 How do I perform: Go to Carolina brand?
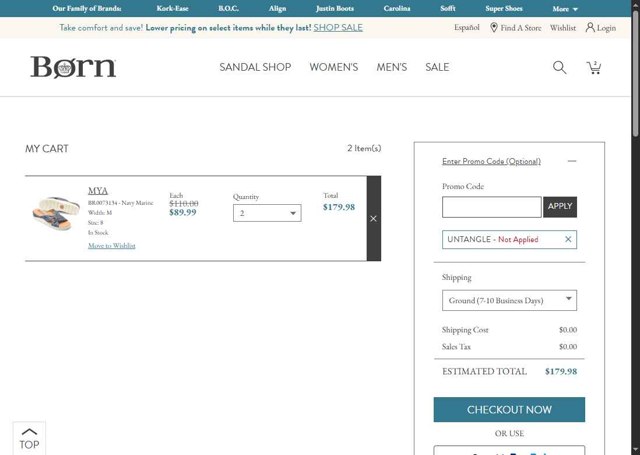pos(397,9)
